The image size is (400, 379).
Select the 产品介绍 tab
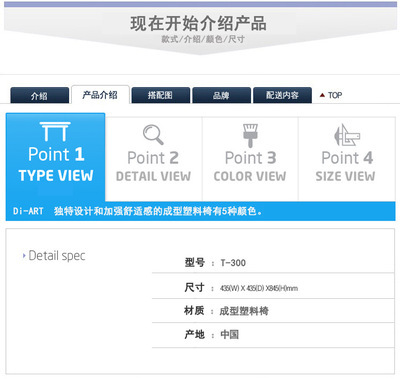pyautogui.click(x=100, y=95)
